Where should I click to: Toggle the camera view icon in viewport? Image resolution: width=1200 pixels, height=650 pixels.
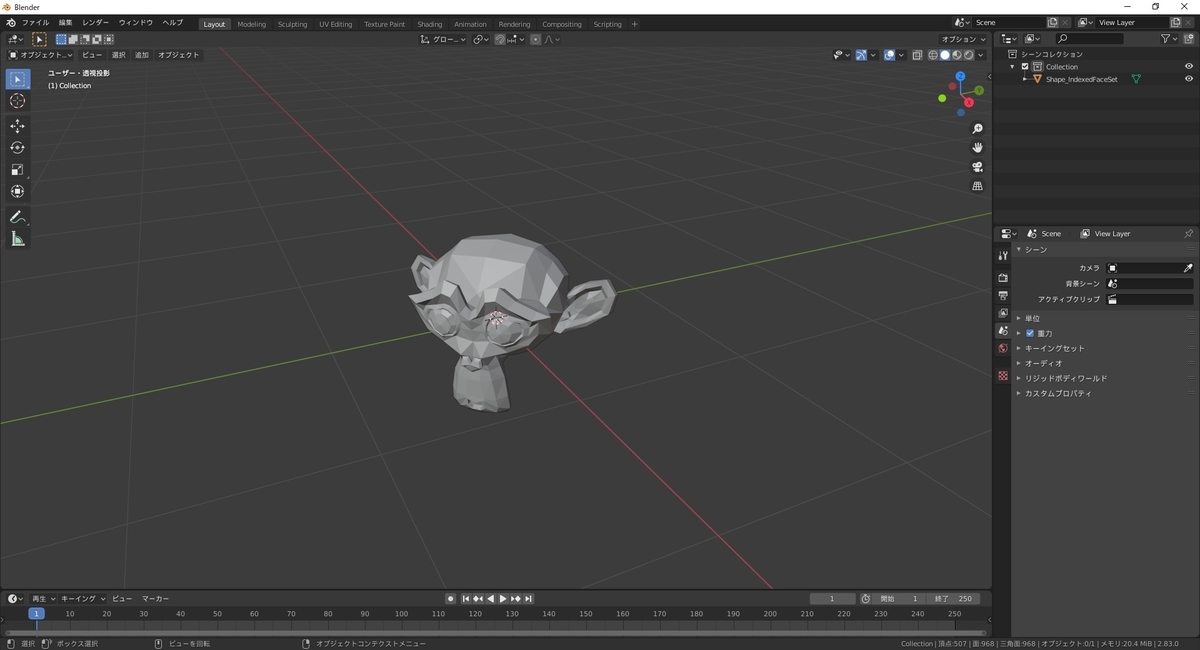(978, 167)
